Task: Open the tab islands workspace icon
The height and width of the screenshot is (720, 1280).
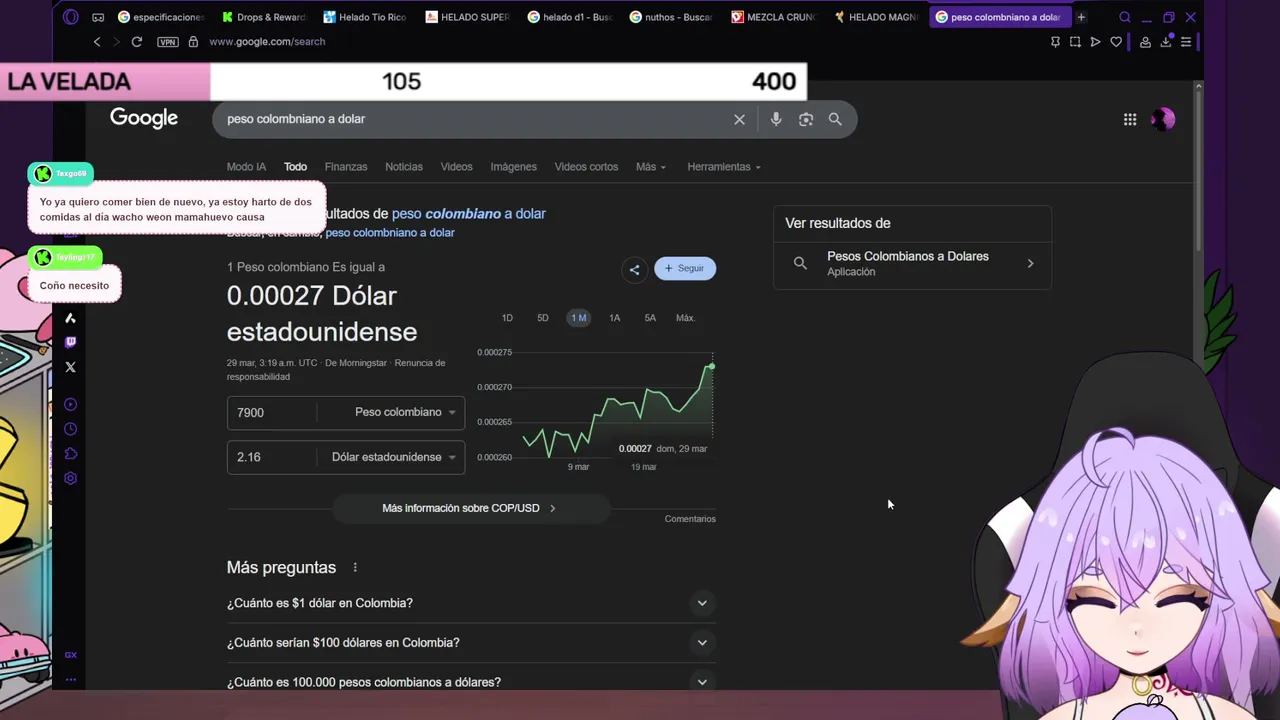Action: (98, 17)
